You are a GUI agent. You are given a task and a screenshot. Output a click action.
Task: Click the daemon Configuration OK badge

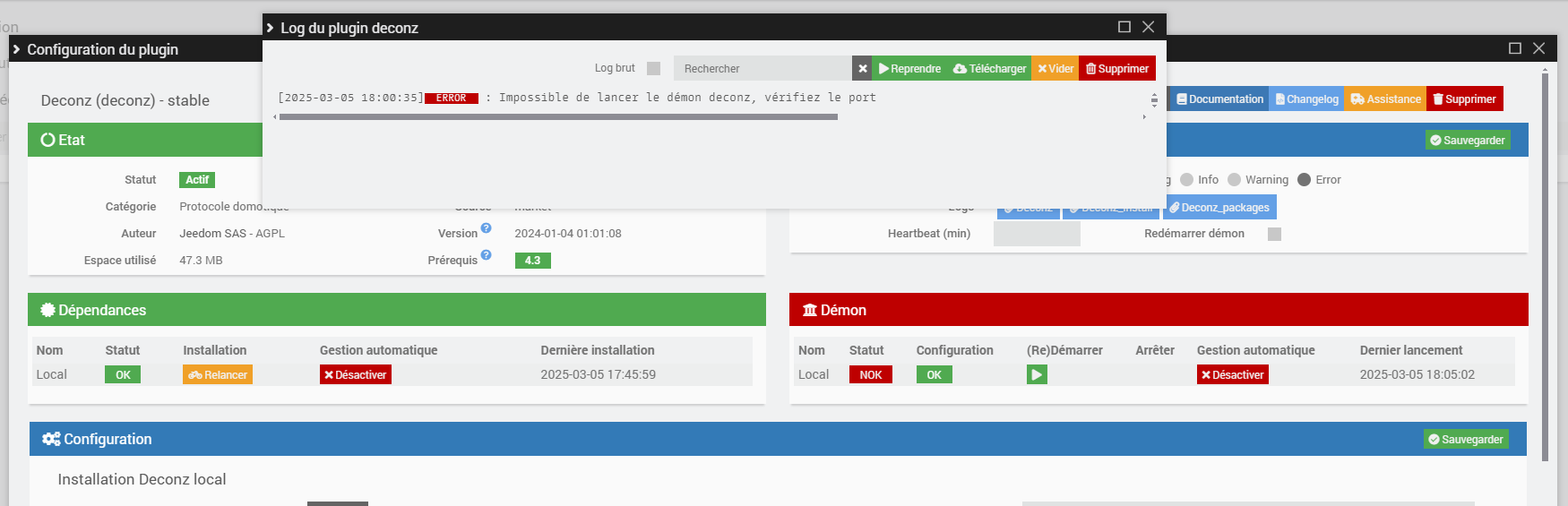[x=935, y=374]
